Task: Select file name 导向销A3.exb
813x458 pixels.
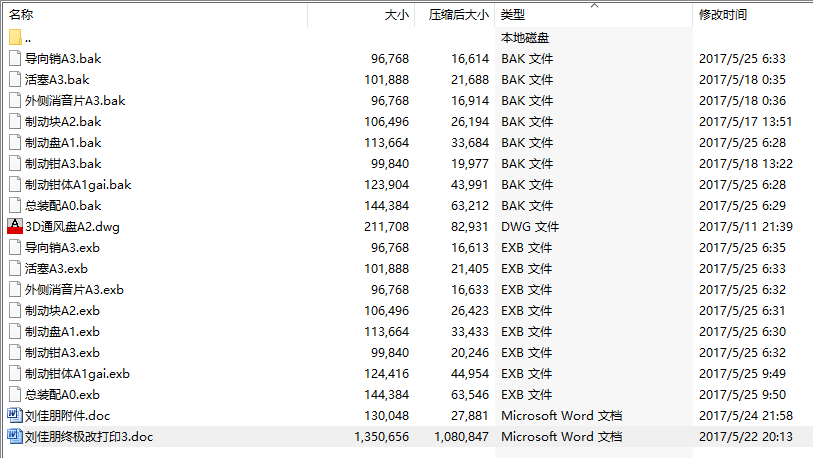Action: coord(62,247)
